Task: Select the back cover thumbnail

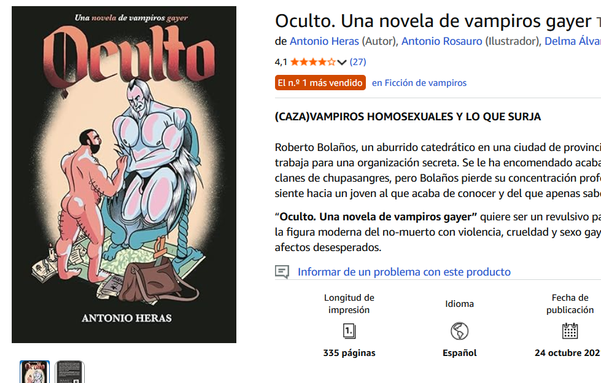Action: pyautogui.click(x=69, y=372)
